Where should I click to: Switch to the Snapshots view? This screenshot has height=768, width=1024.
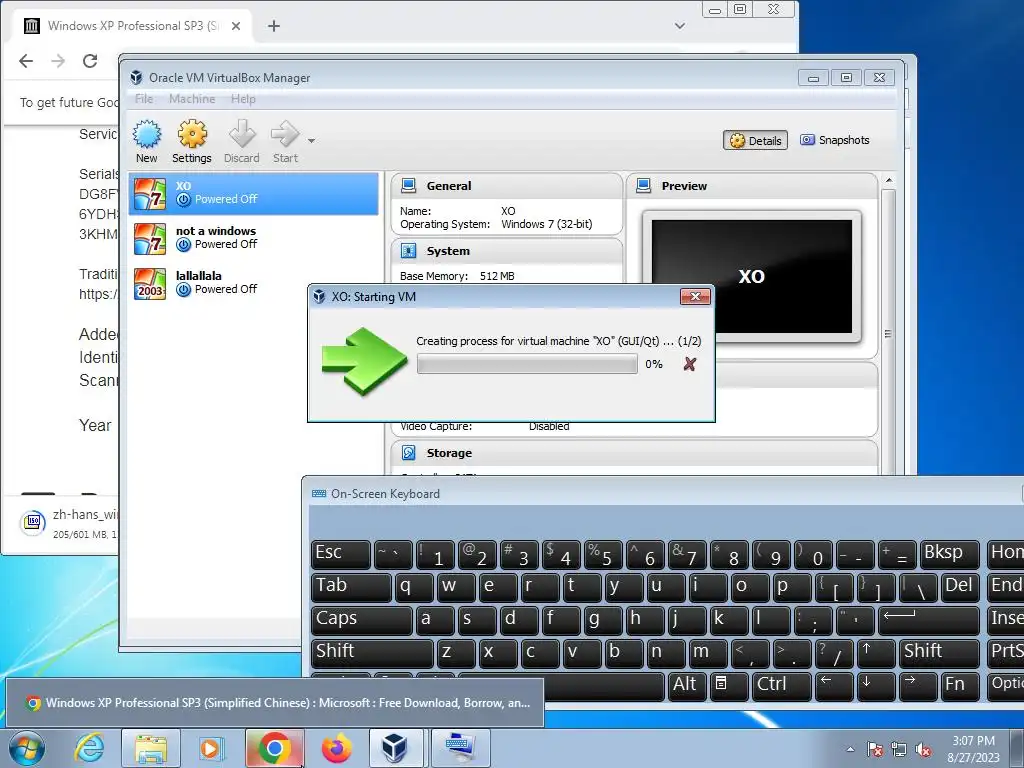(x=835, y=140)
